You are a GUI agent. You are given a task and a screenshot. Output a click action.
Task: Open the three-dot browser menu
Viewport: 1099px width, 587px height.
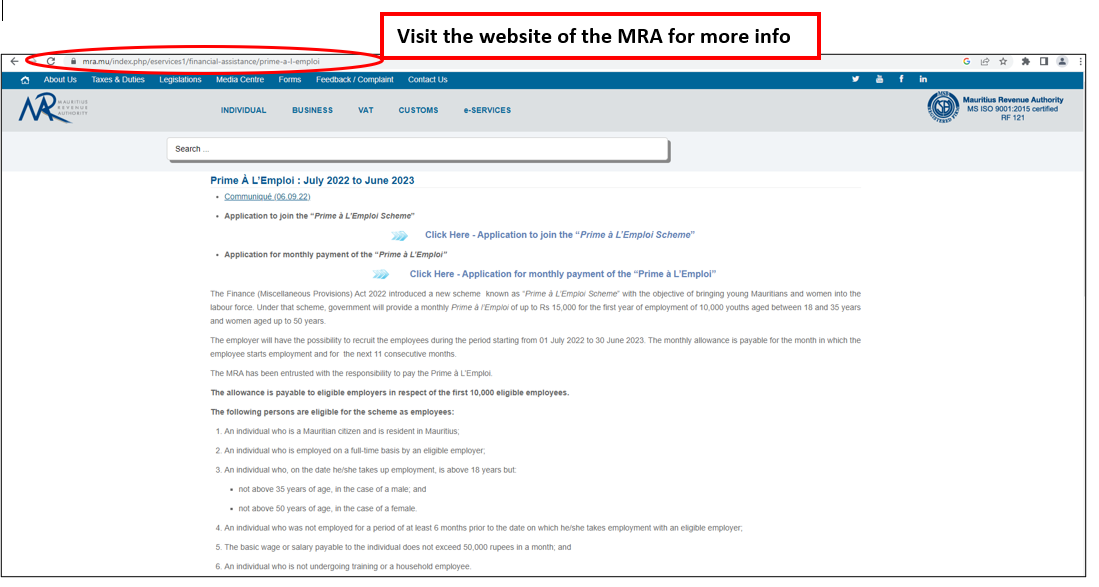[1080, 62]
